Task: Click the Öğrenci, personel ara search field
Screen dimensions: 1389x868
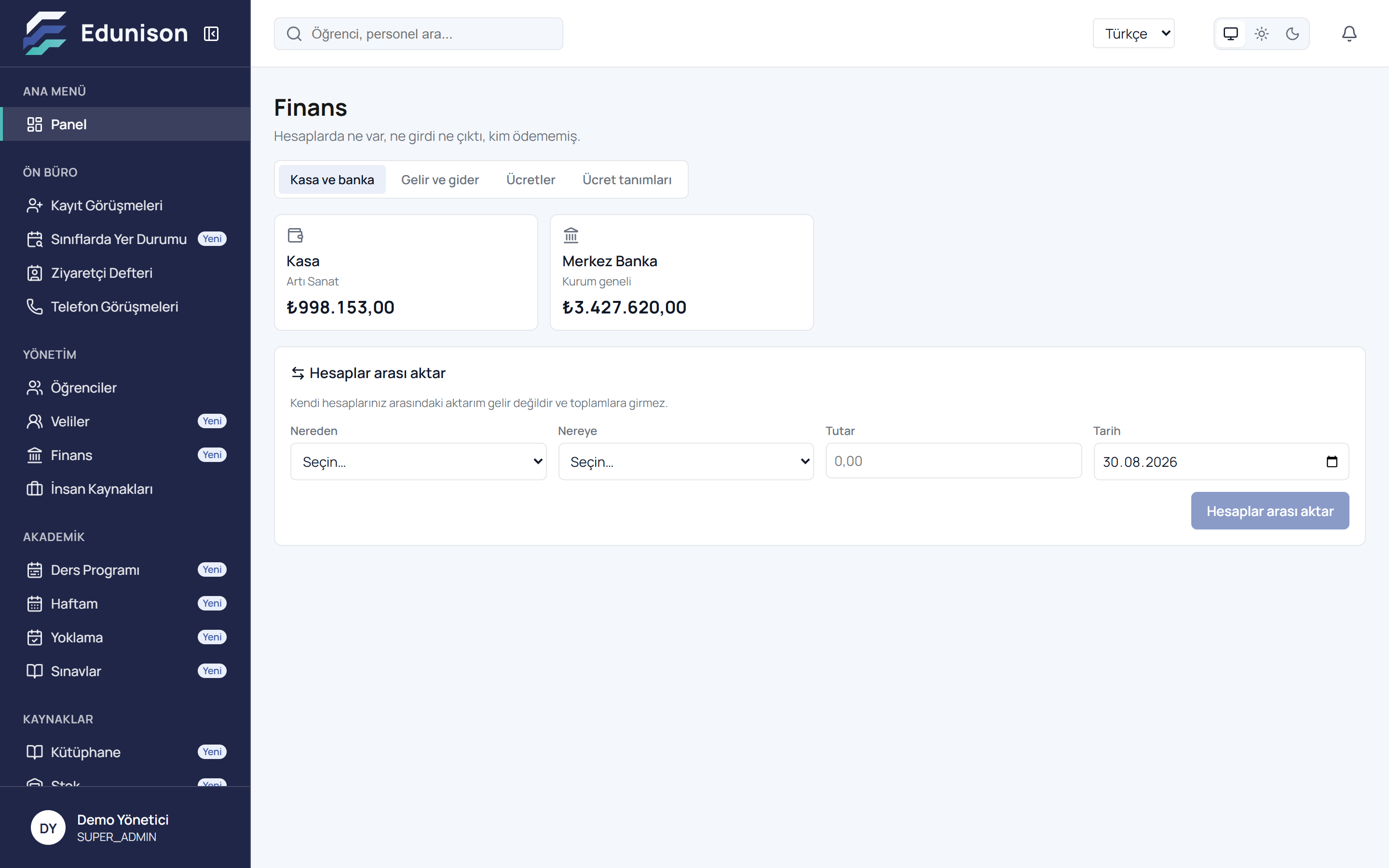Action: coord(419,34)
